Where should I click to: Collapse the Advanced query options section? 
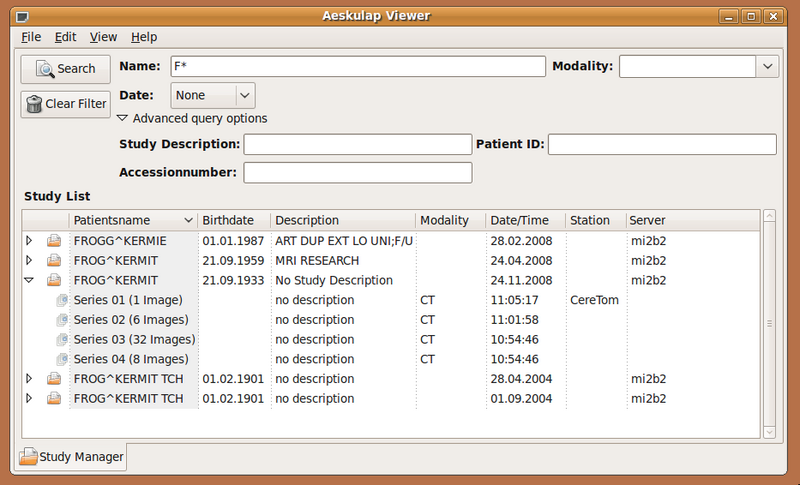click(x=123, y=118)
